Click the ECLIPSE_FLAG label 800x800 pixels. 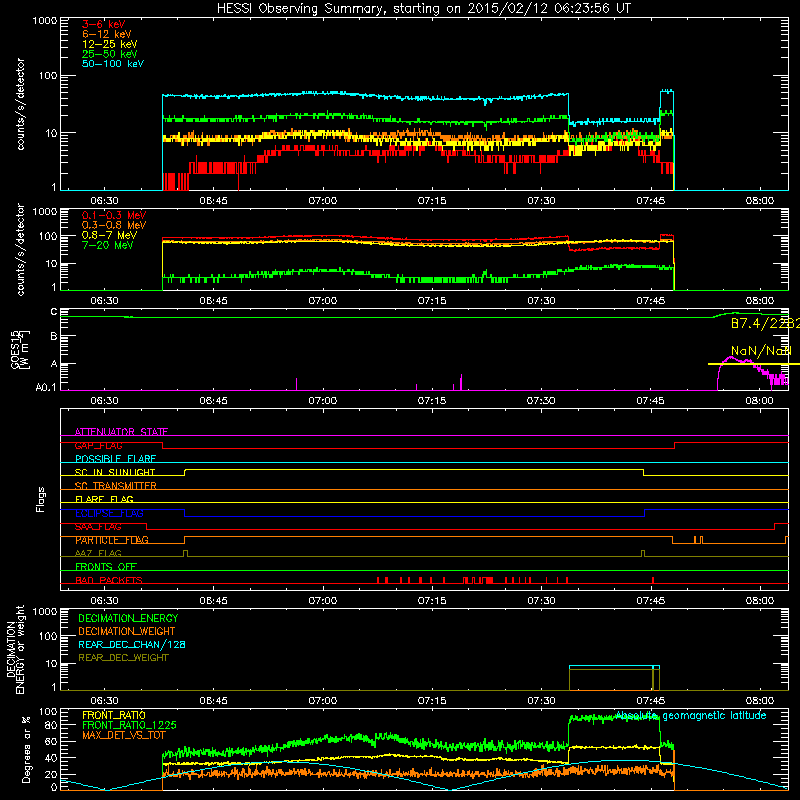pos(109,513)
